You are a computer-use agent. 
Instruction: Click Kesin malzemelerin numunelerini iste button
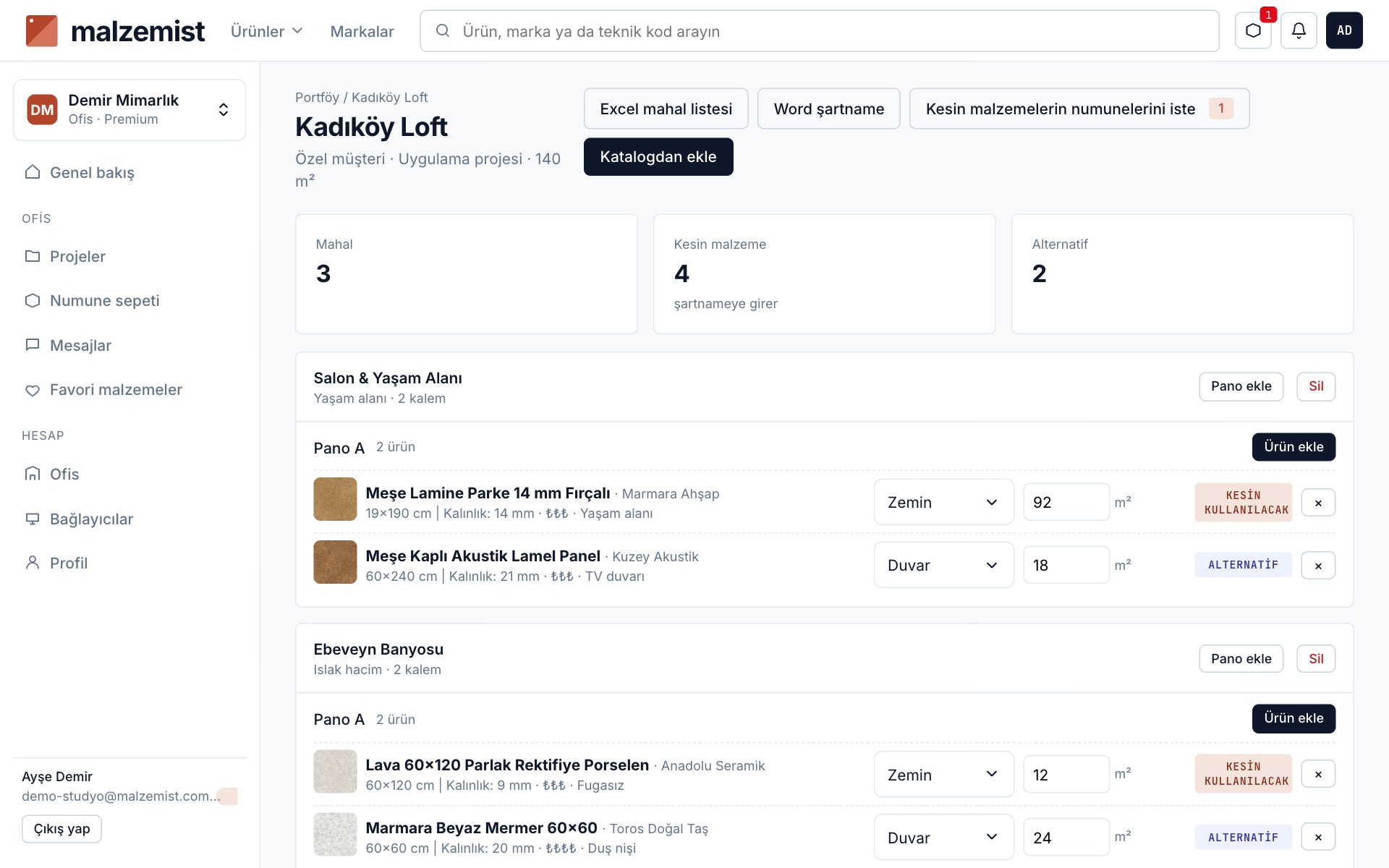pyautogui.click(x=1079, y=109)
